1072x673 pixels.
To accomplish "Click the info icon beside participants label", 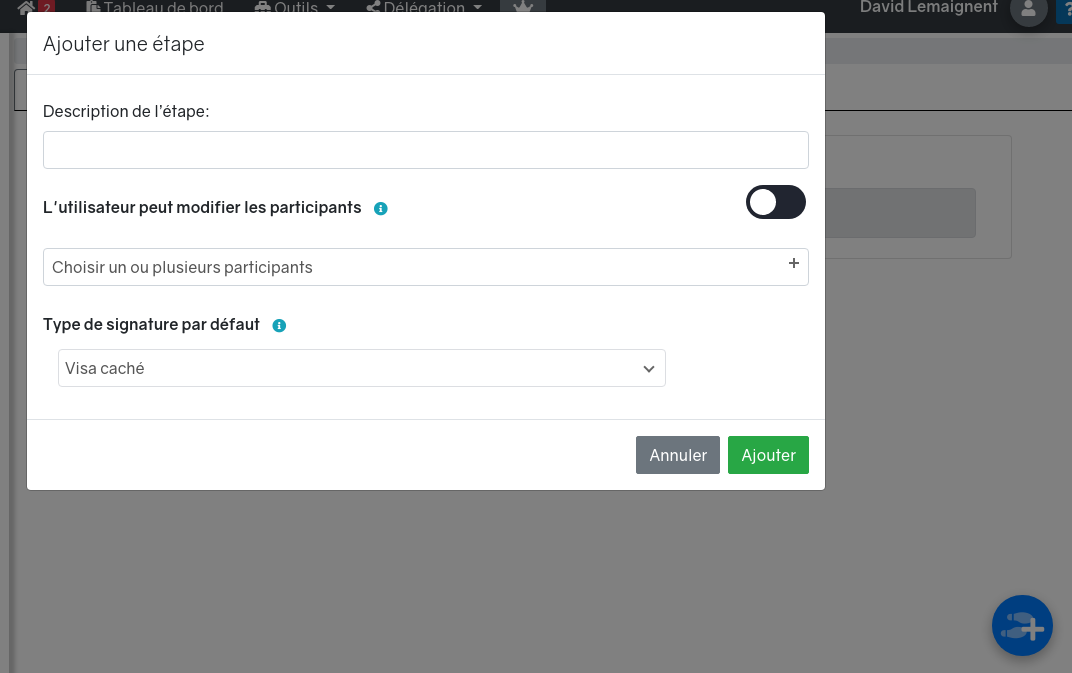I will pos(381,209).
